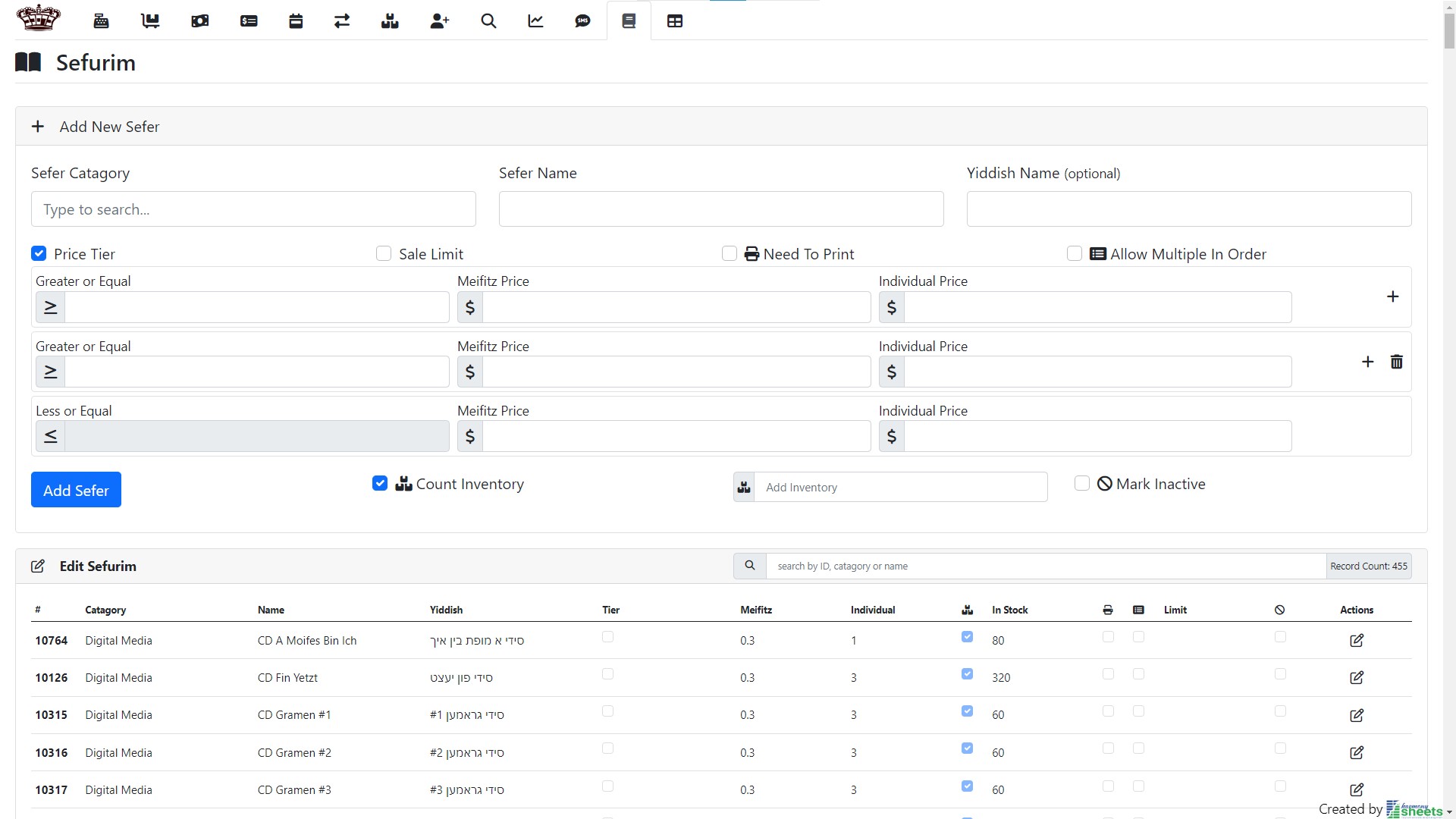Delete second tier with trash icon
The image size is (1456, 819).
[1397, 362]
